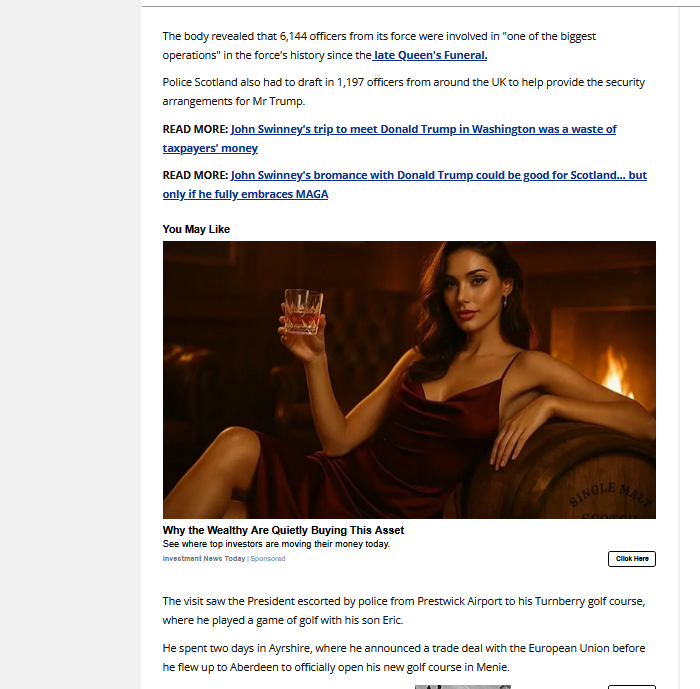Open the Swinney bromance with Trump article link
This screenshot has width=700, height=689.
[404, 184]
